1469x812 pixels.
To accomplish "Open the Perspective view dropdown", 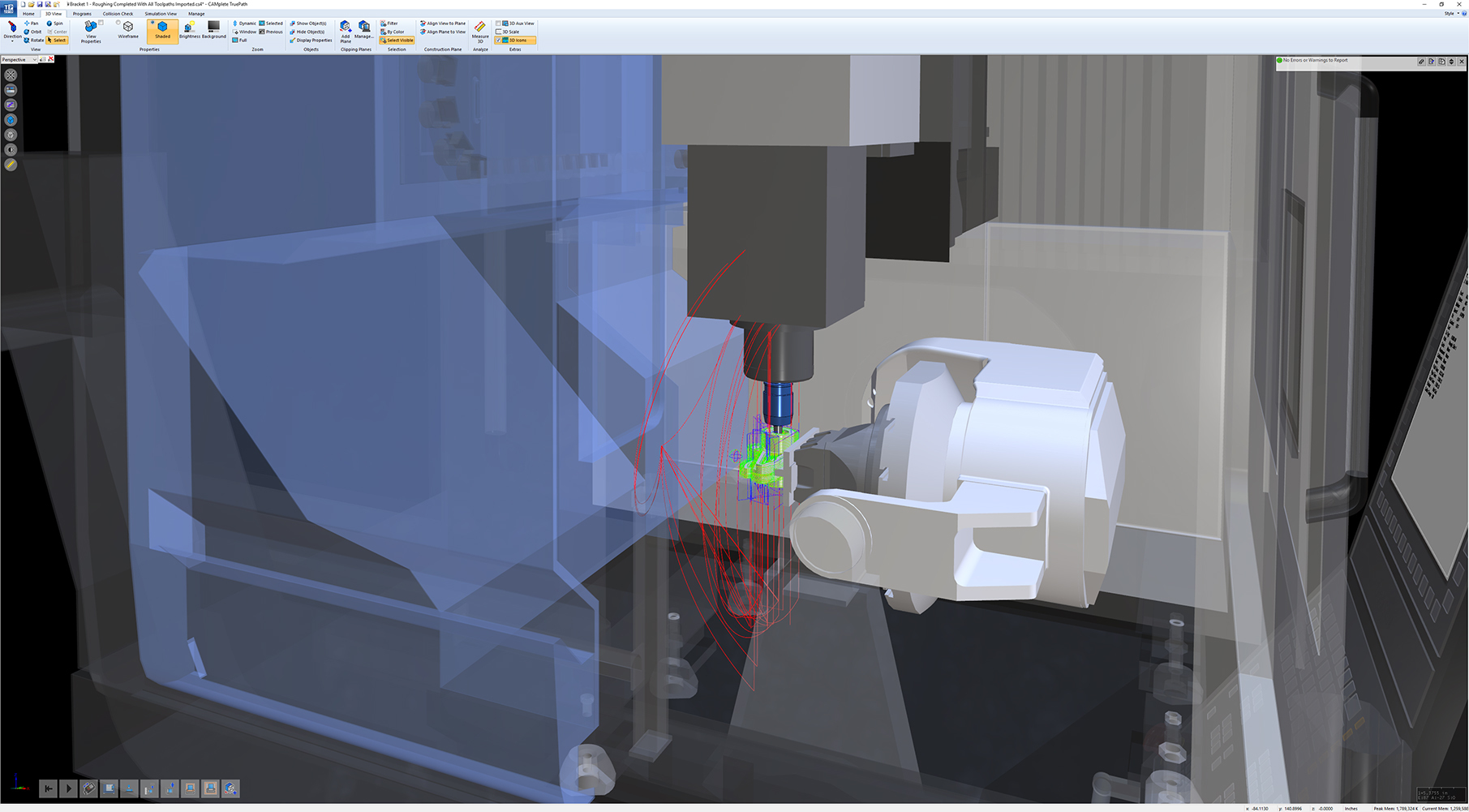I will click(x=19, y=59).
